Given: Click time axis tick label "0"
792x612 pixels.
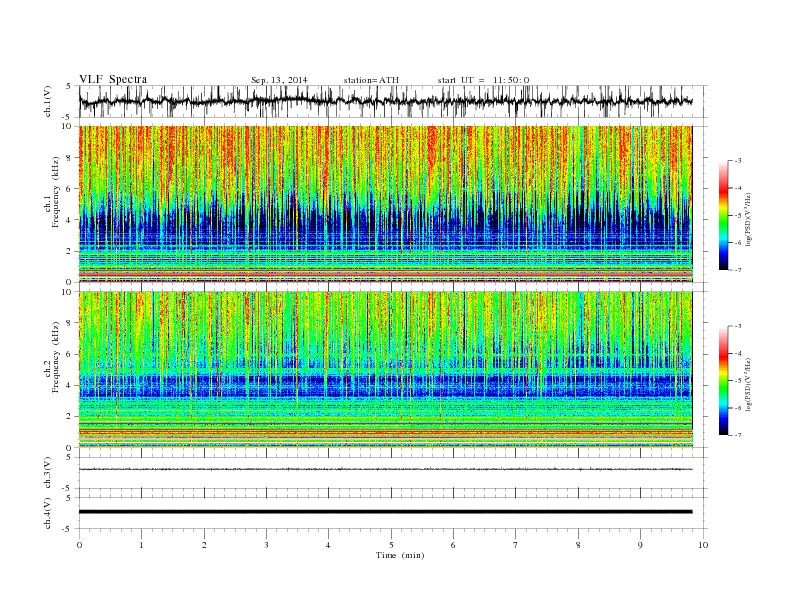Looking at the screenshot, I should tap(79, 545).
